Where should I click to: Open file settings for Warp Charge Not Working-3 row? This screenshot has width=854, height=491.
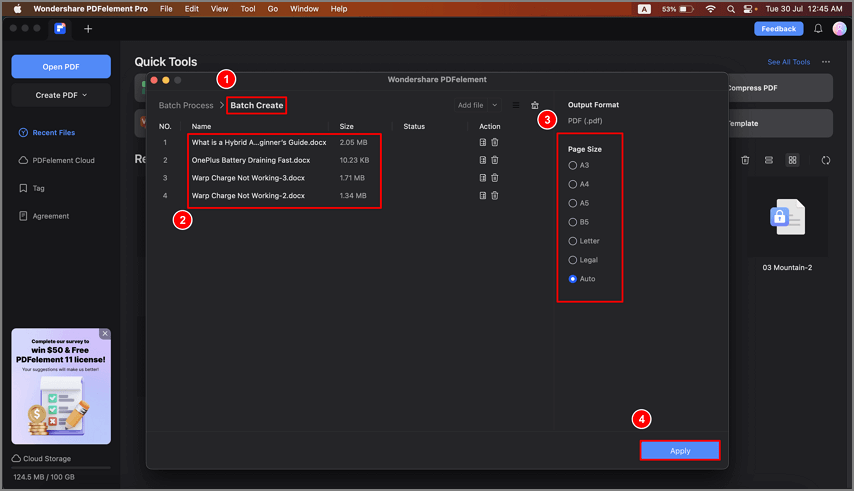point(483,177)
